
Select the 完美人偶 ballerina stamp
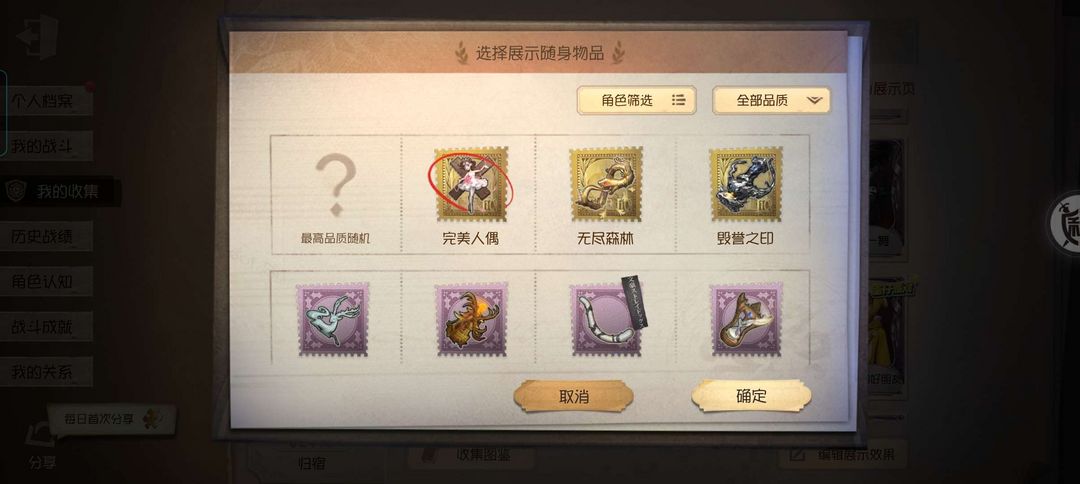[x=471, y=183]
